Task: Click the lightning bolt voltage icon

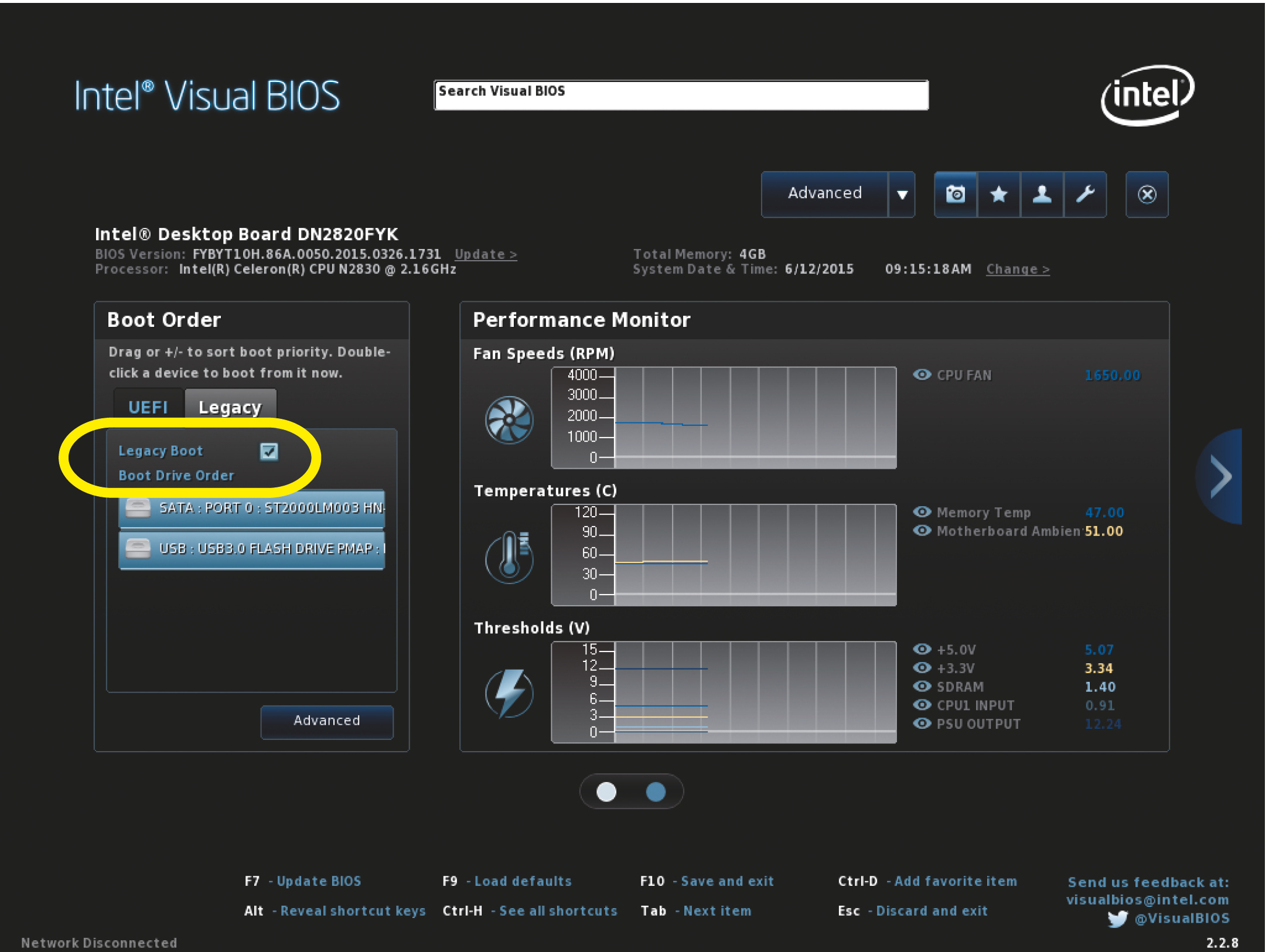Action: point(509,694)
